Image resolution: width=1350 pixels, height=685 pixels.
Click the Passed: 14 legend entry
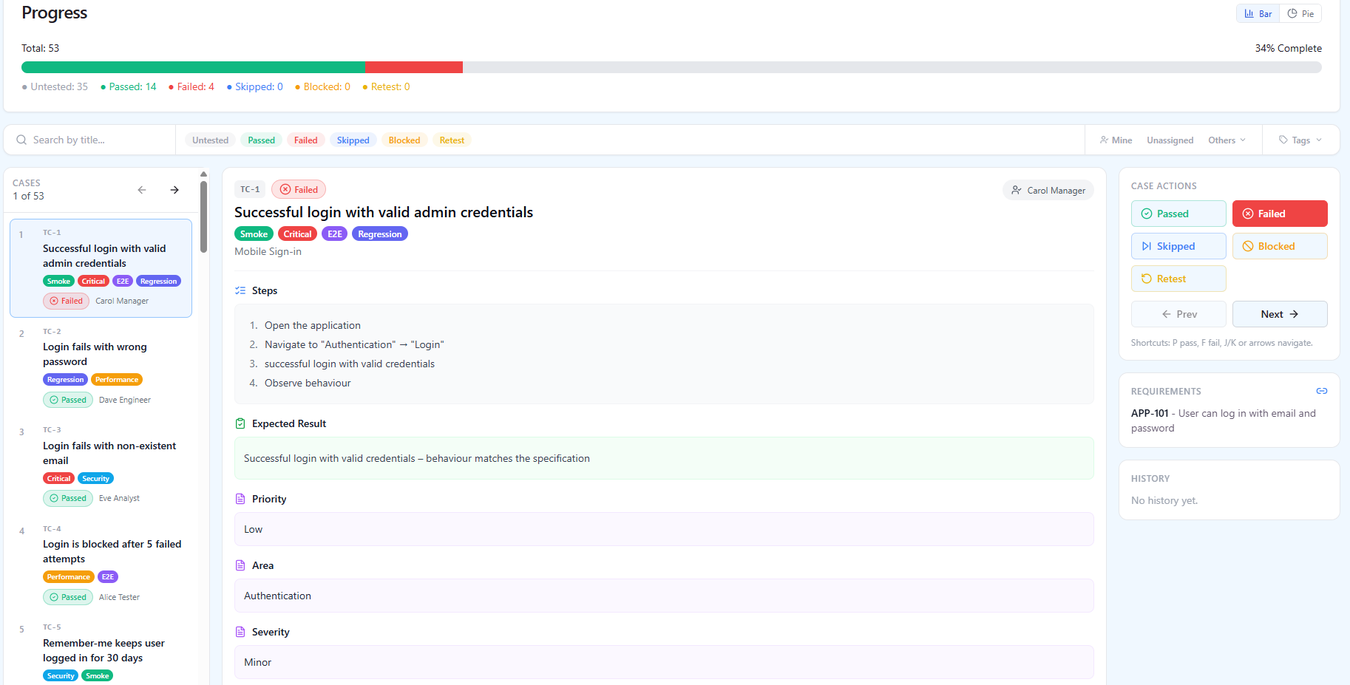[129, 87]
